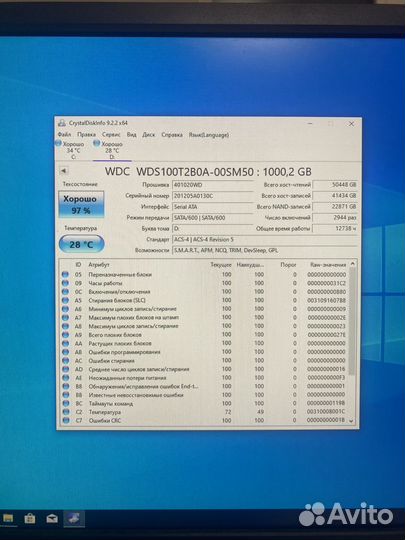Click the serial number field 201205A0130C
The image size is (405, 540).
point(212,196)
